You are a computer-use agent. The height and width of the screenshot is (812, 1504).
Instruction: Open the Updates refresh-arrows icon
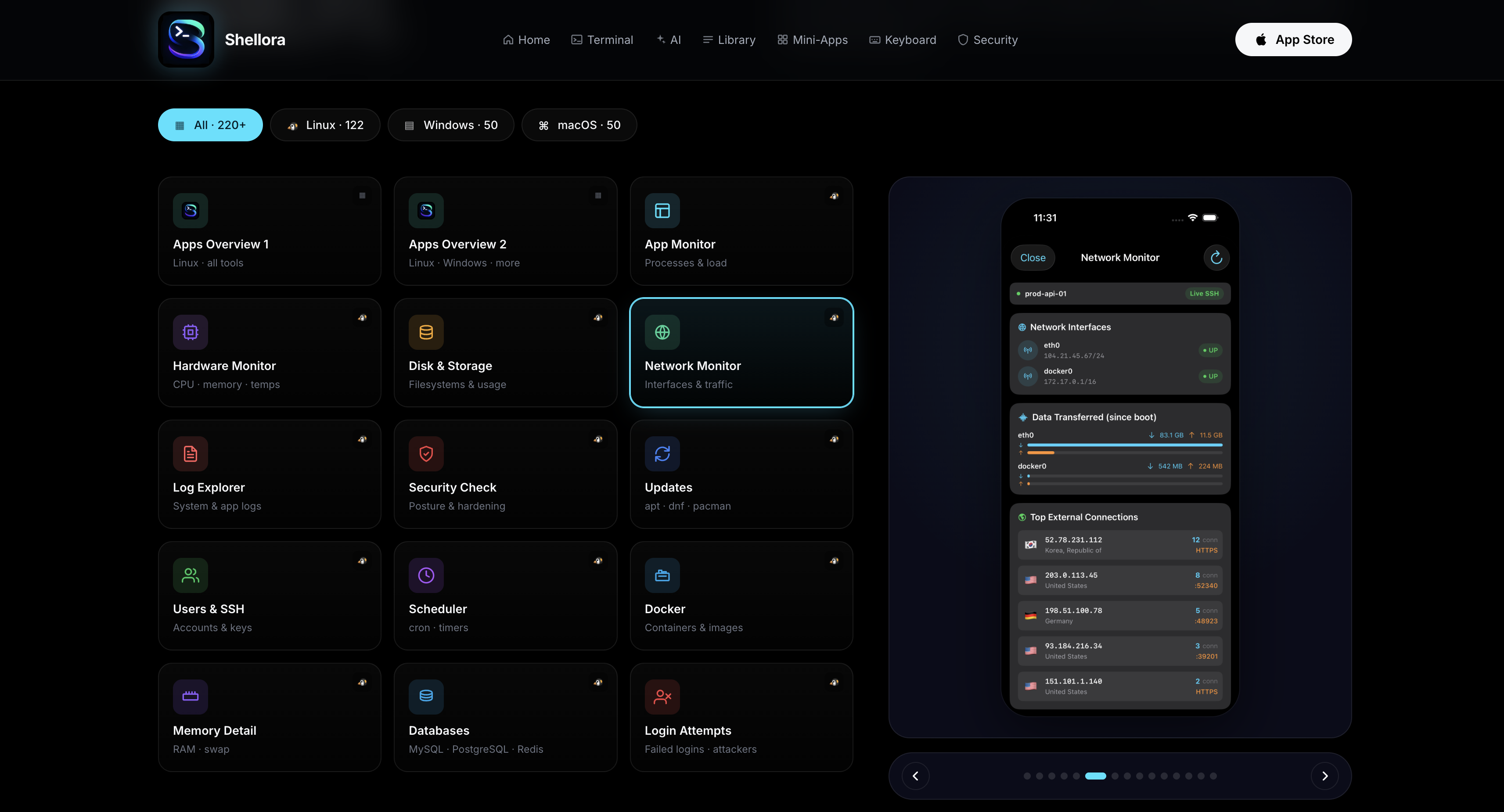(662, 453)
